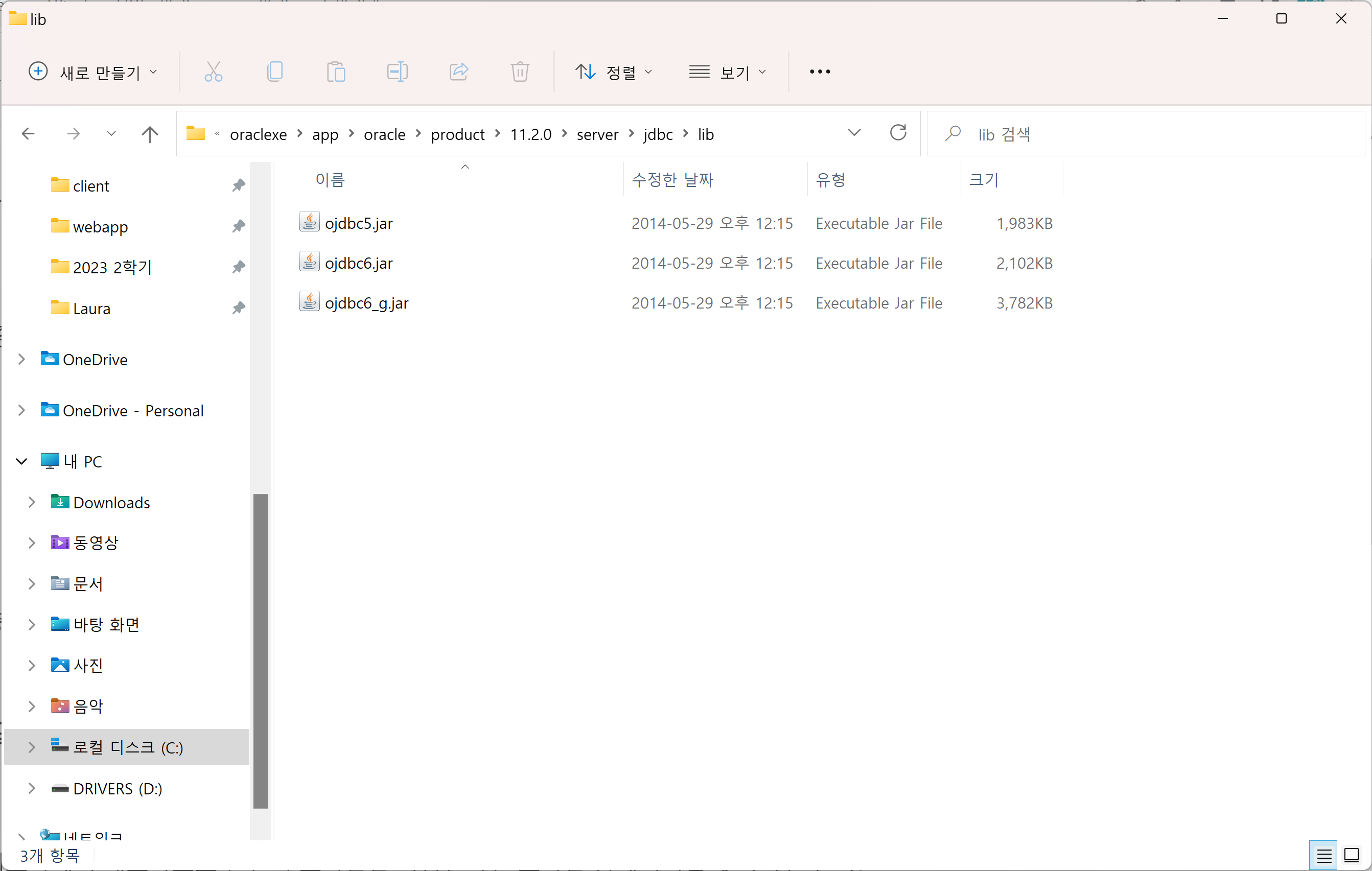Image resolution: width=1372 pixels, height=871 pixels.
Task: Switch to details view in status bar
Action: [1323, 855]
